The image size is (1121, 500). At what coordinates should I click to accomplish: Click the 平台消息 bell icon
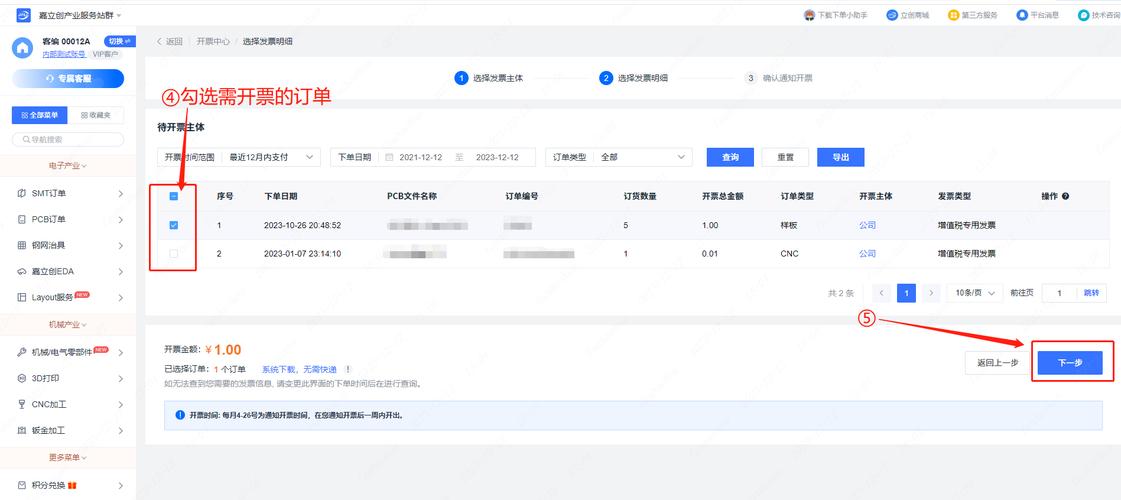pyautogui.click(x=1022, y=15)
